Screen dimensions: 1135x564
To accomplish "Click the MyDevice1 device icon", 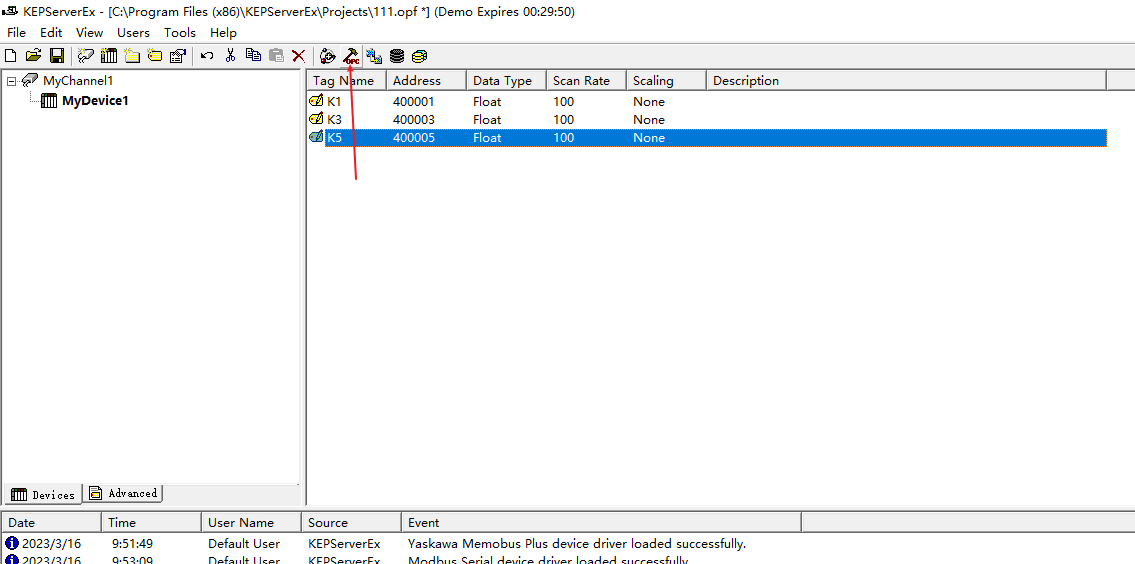I will 49,101.
